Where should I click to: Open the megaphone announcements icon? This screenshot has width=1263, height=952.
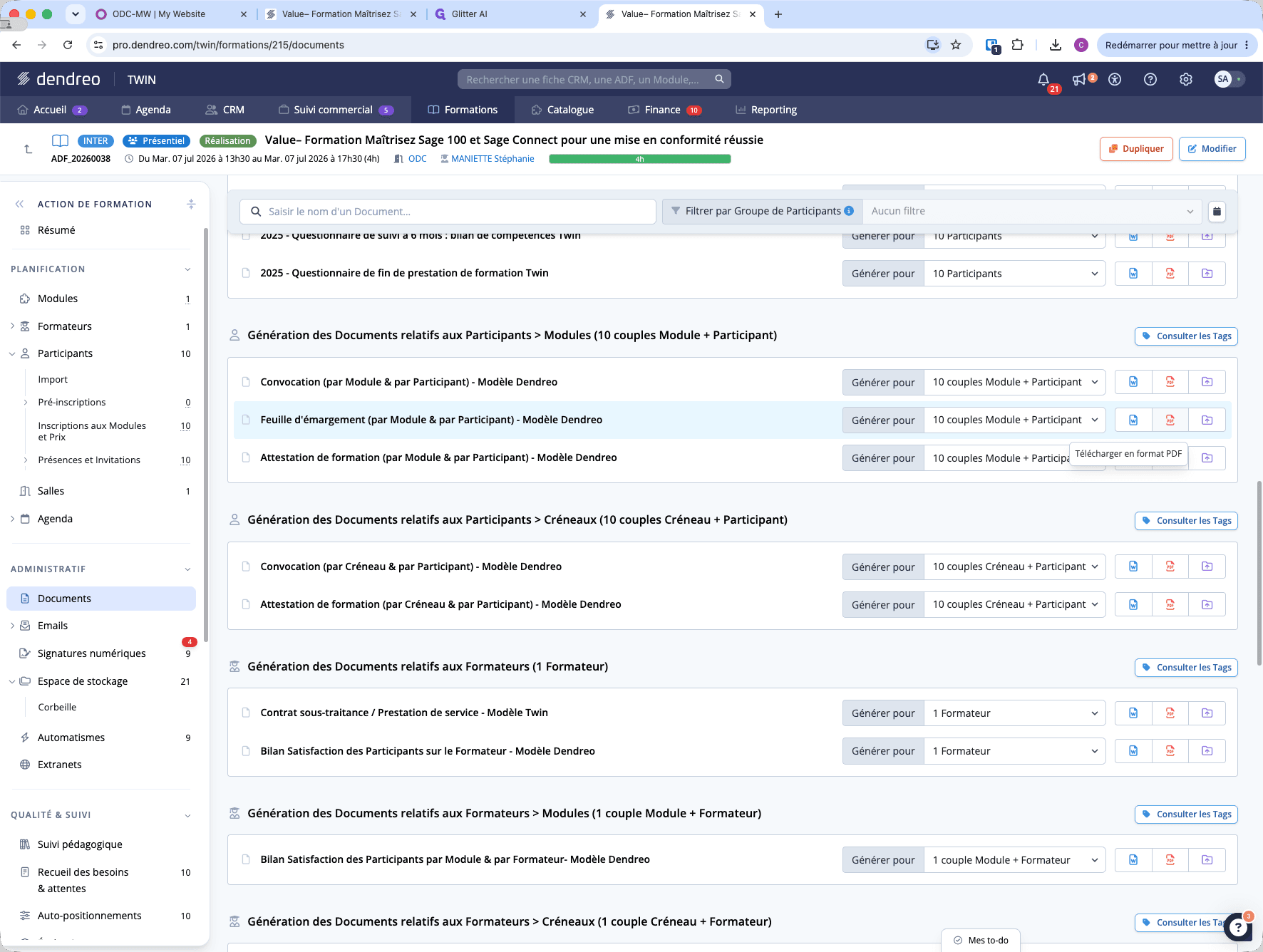click(x=1079, y=79)
